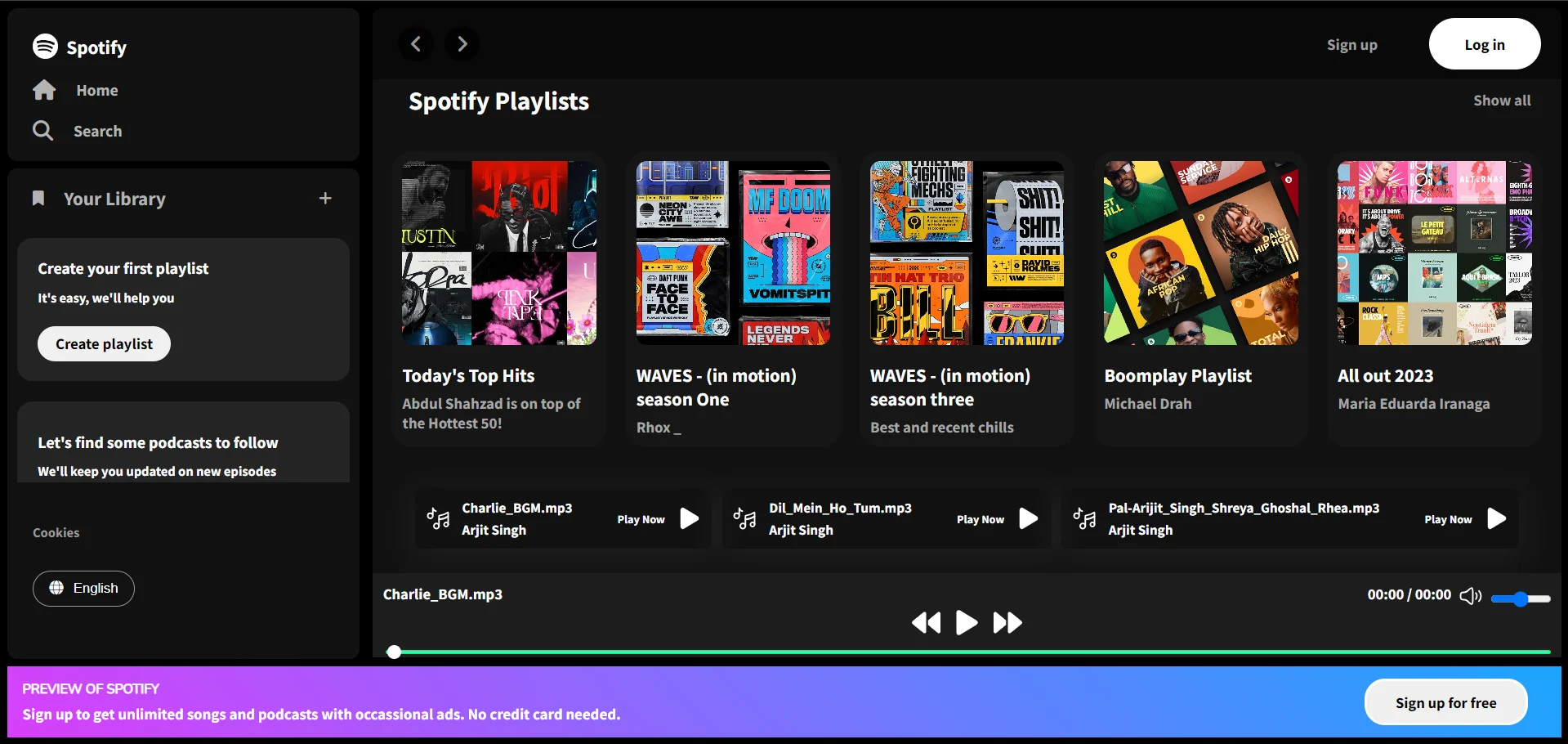1568x744 pixels.
Task: Click Spotify brand name text
Action: tap(96, 47)
